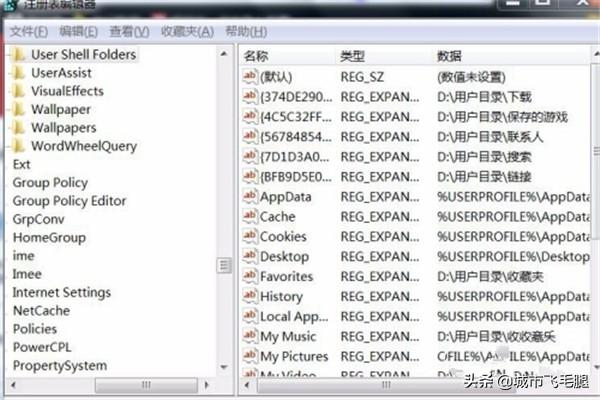Click the User Shell Folders folder icon
Image resolution: width=600 pixels, height=400 pixels.
[18, 54]
